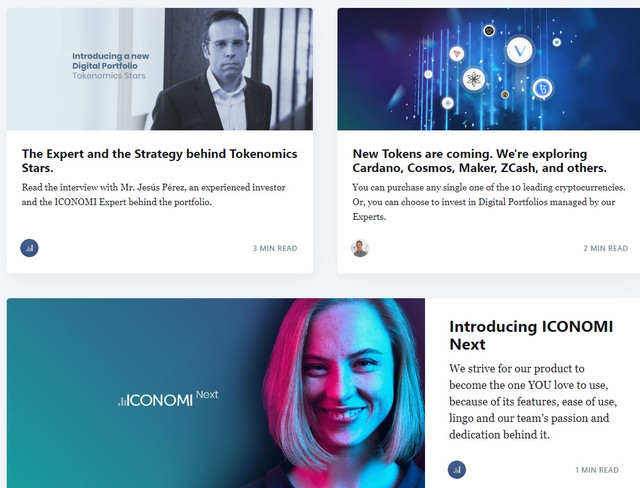
Task: Click the red Tron token icon in banner
Action: pyautogui.click(x=457, y=54)
